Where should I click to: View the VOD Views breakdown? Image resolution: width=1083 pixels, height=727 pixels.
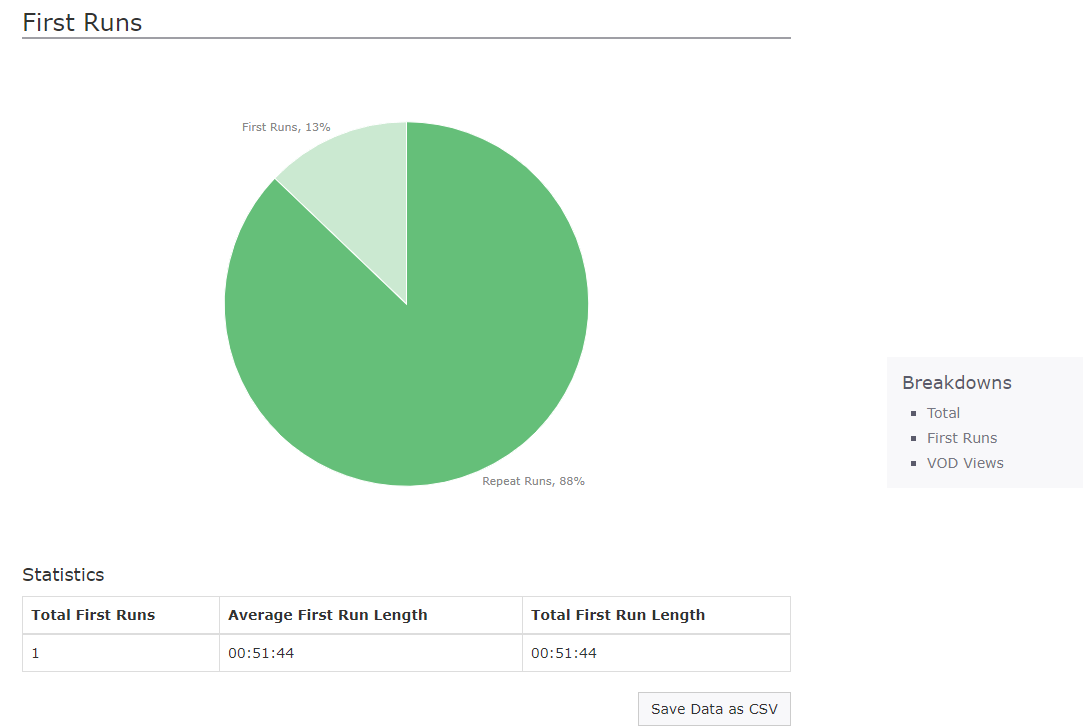(x=965, y=462)
